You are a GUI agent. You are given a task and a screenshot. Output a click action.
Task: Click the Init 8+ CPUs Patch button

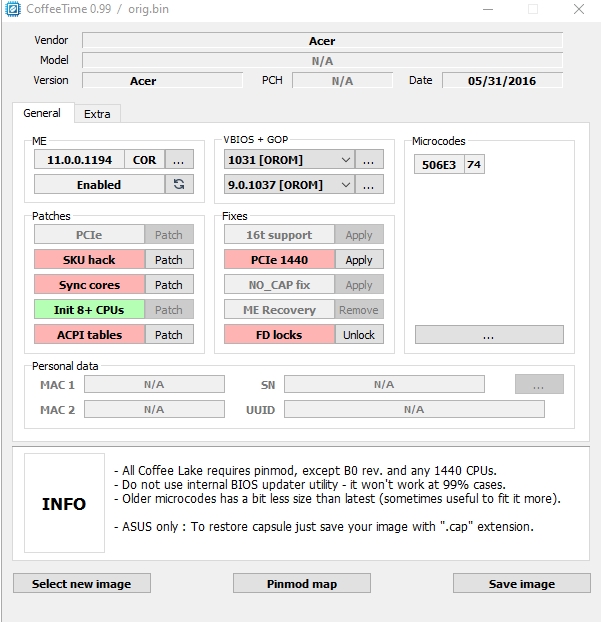point(169,309)
